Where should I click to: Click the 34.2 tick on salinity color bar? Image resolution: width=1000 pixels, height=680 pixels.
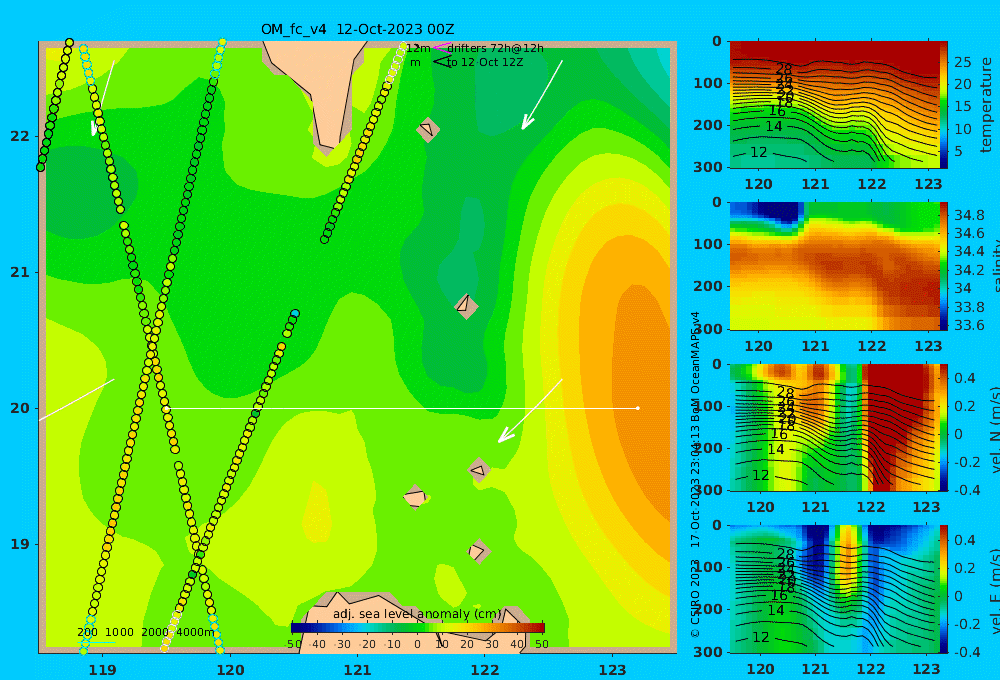[969, 270]
